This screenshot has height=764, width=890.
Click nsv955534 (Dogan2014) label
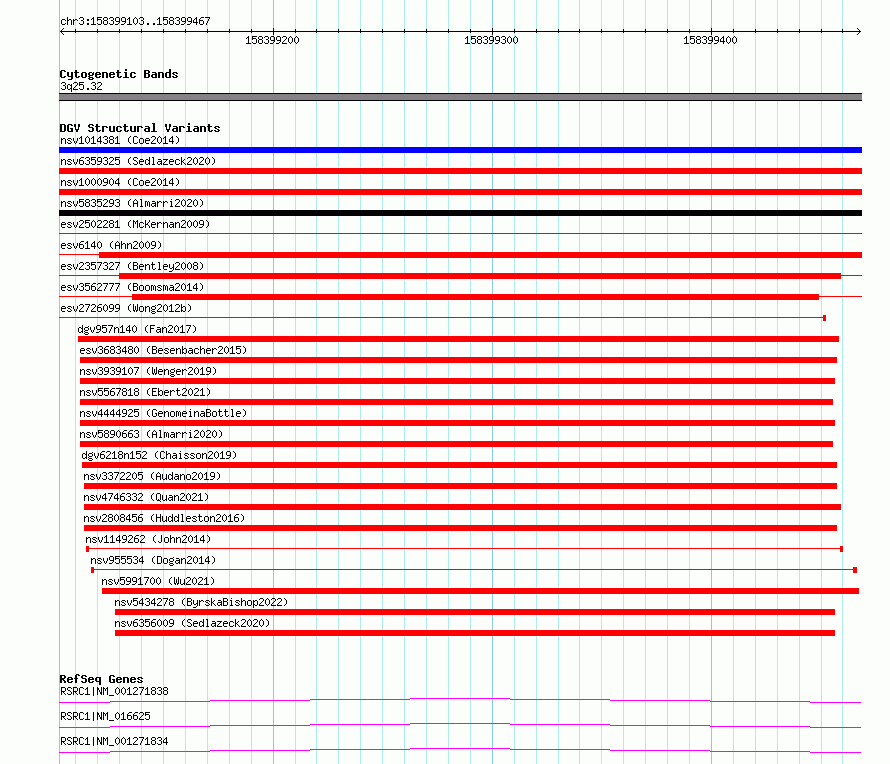click(x=153, y=560)
